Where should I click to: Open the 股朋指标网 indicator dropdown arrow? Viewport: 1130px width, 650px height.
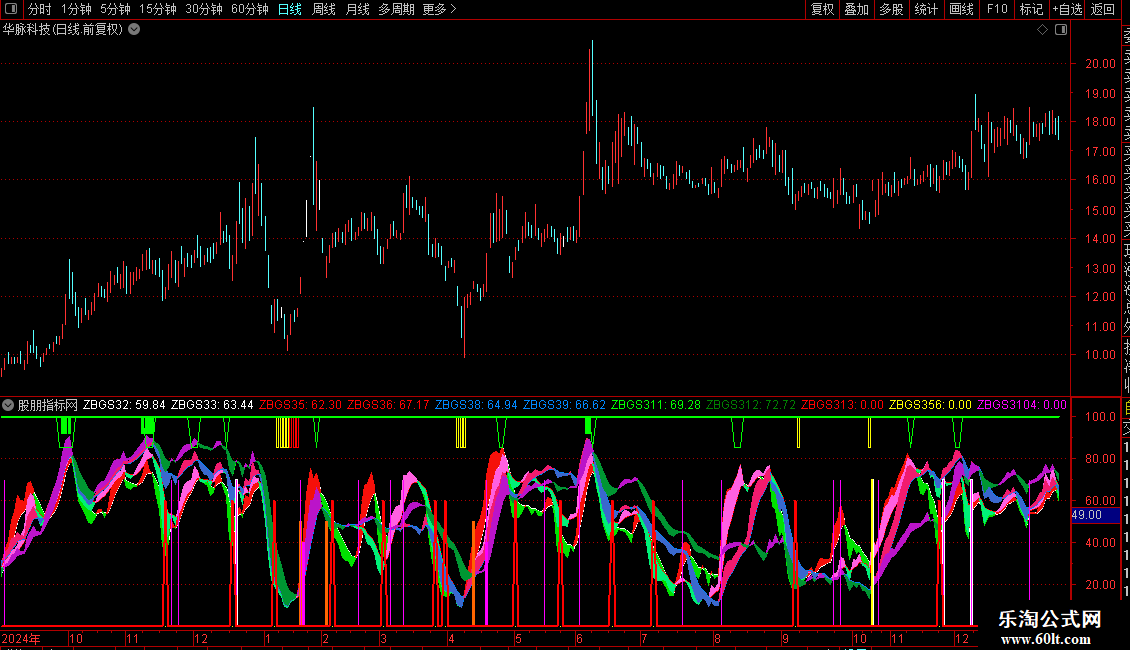pyautogui.click(x=8, y=405)
